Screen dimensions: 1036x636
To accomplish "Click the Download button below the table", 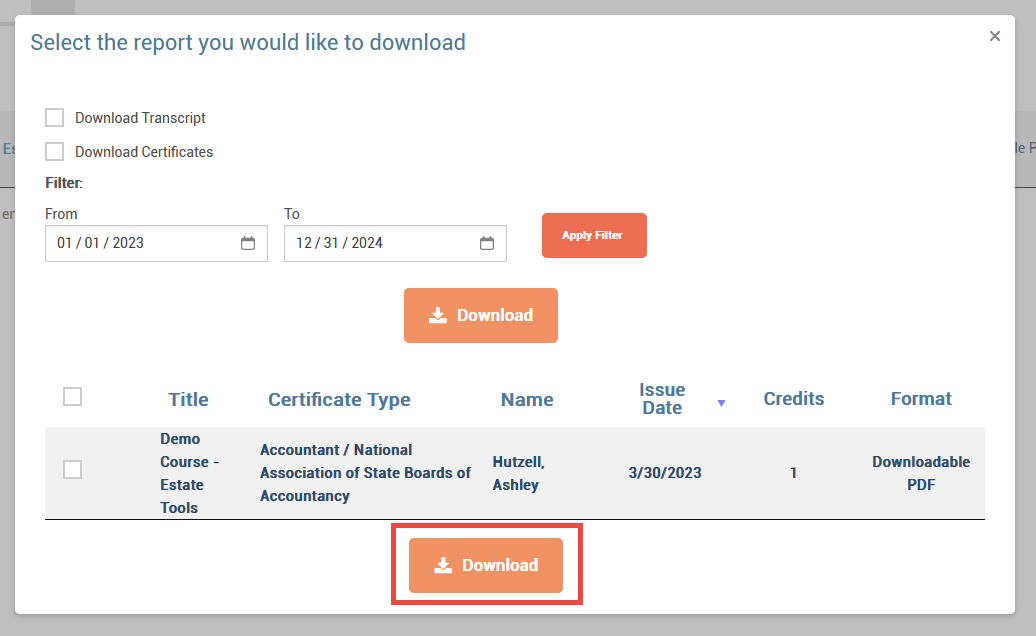I will click(x=486, y=565).
